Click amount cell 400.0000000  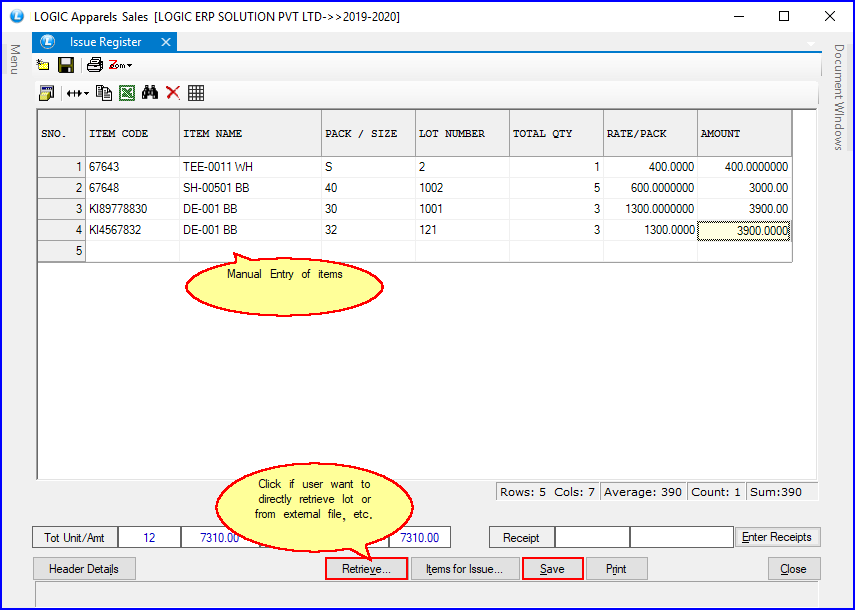pos(745,167)
